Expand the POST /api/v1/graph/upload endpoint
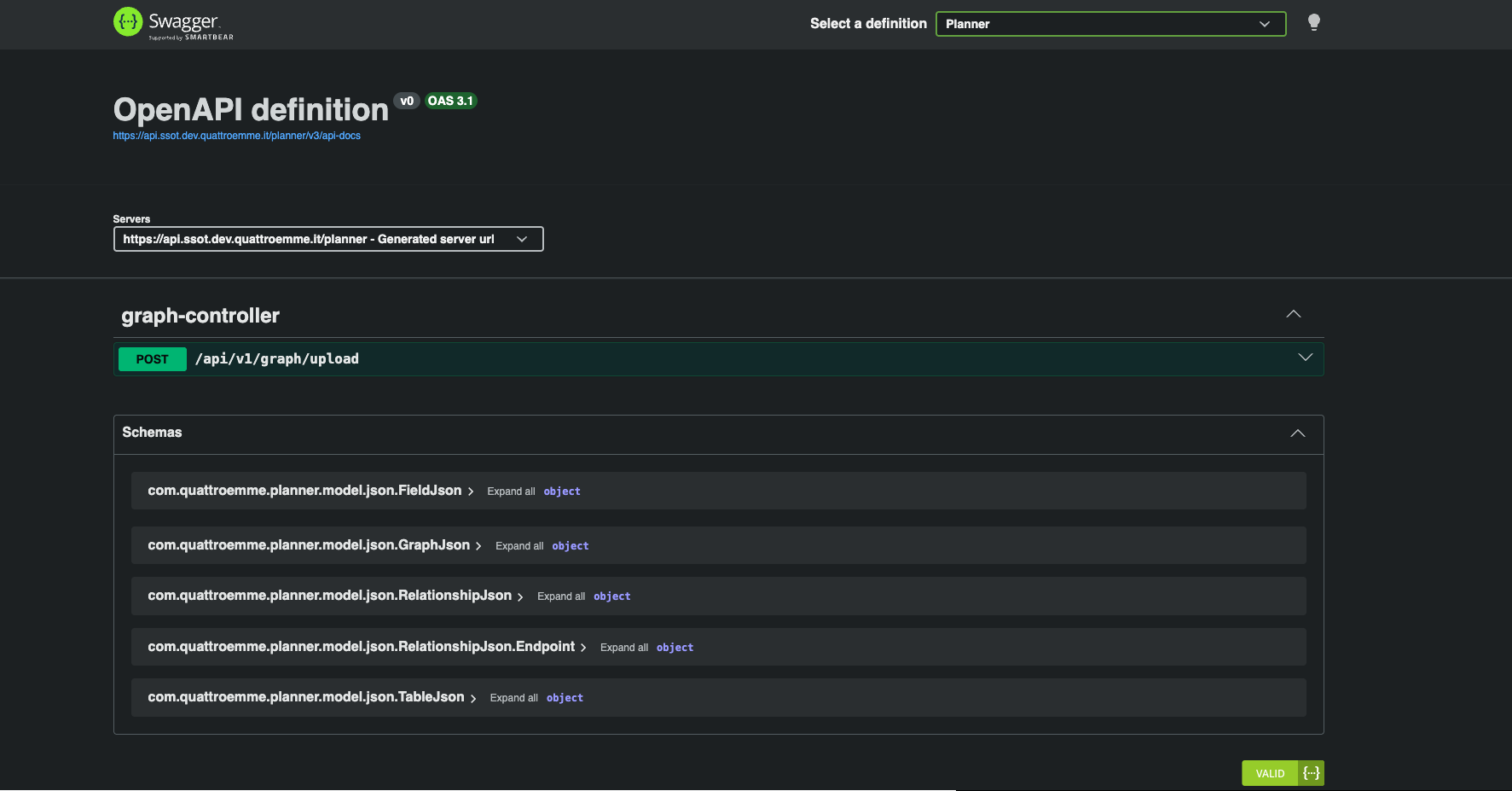 1305,358
